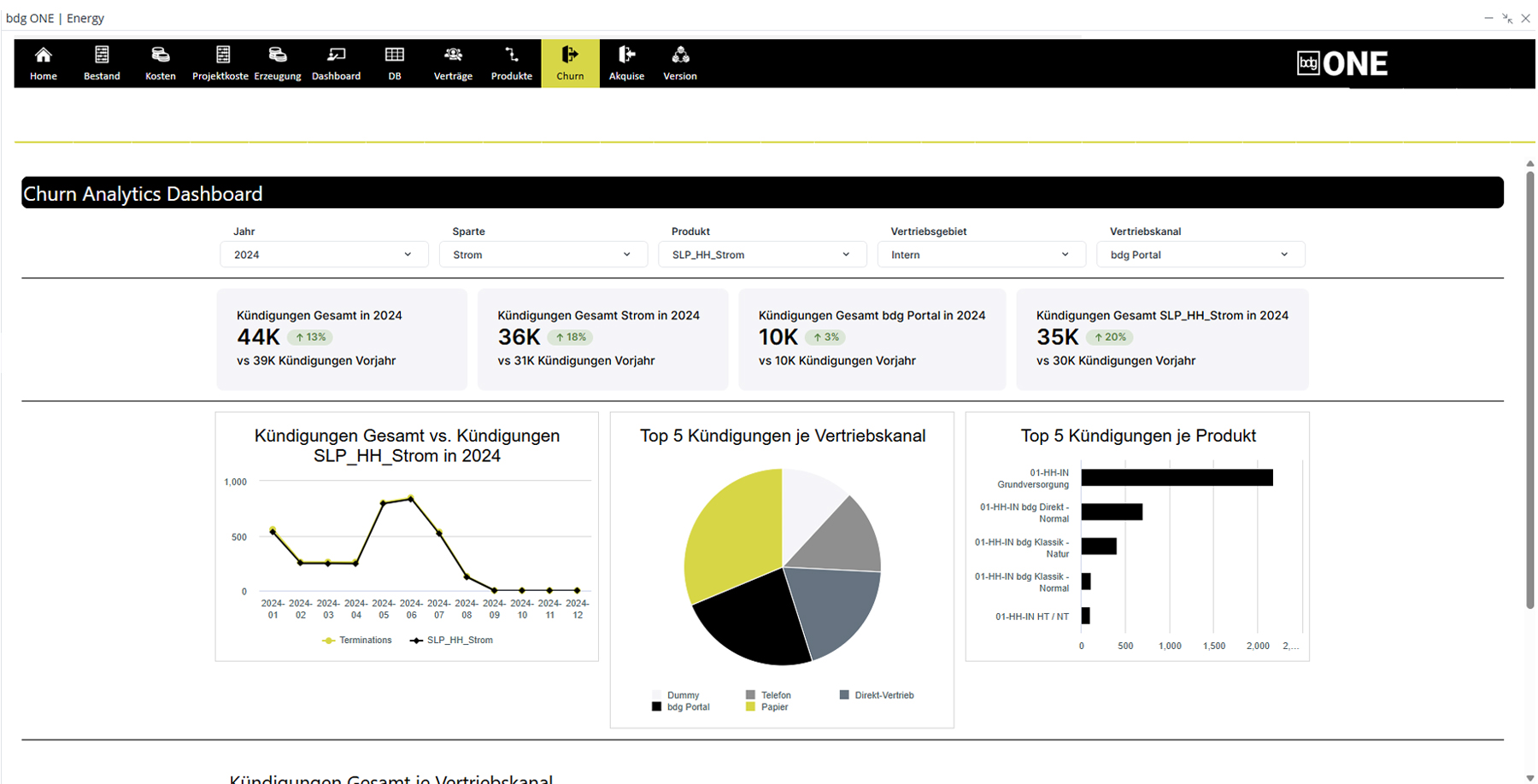Go to the Bestand page icon
Image resolution: width=1538 pixels, height=784 pixels.
click(102, 56)
